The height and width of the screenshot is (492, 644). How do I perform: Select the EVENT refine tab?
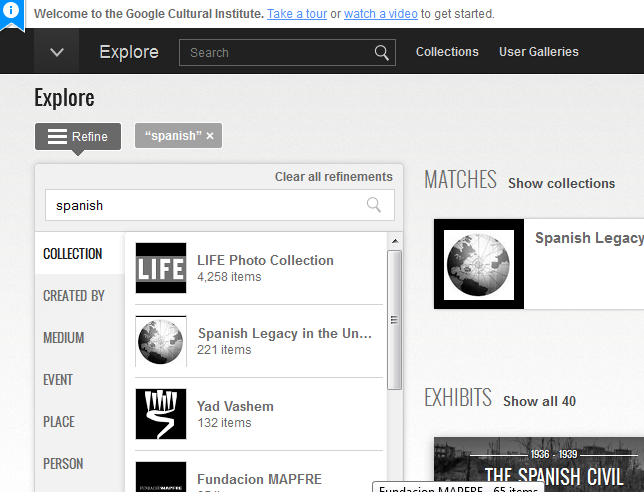pos(80,380)
